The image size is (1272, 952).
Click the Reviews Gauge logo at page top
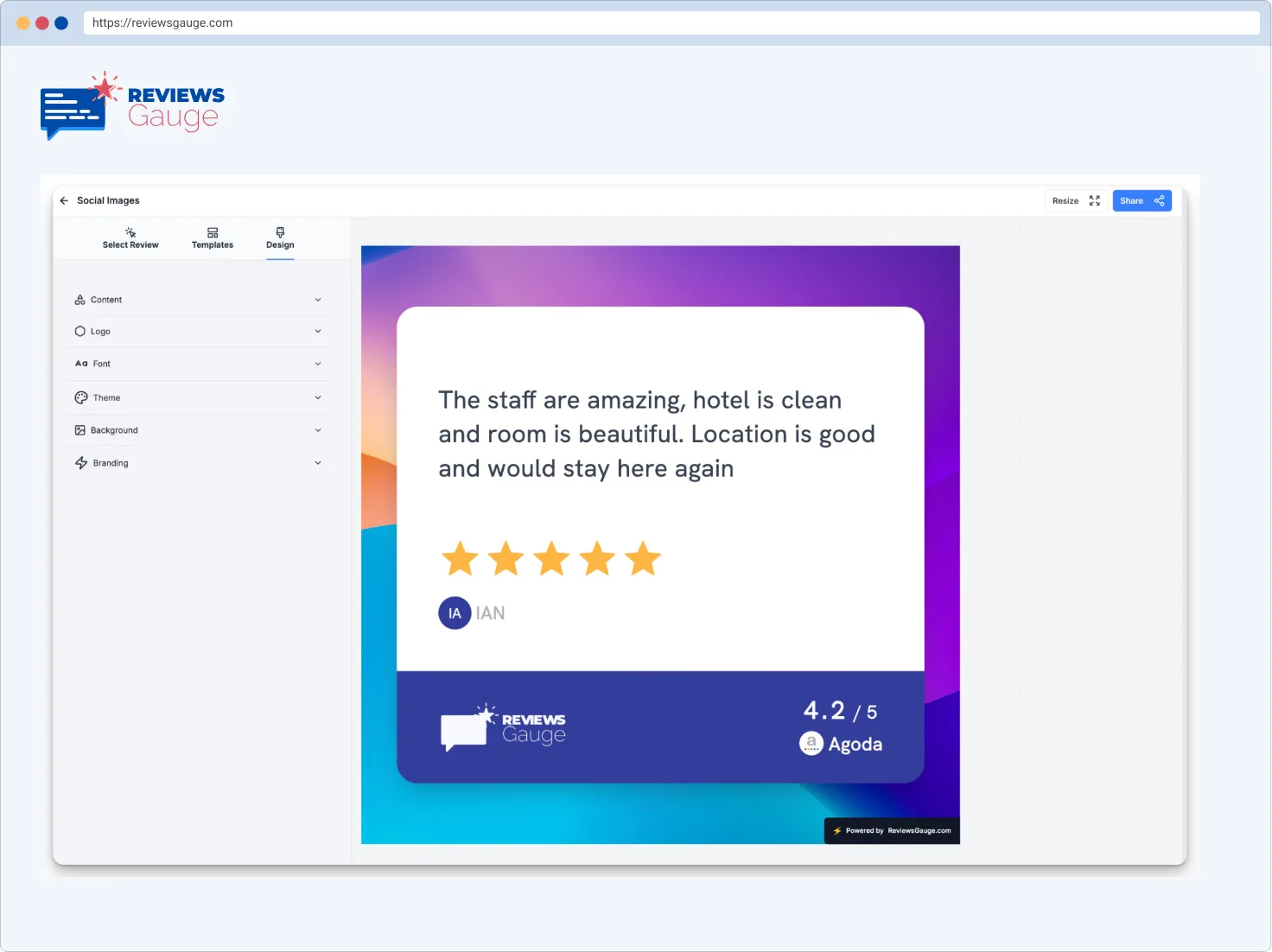[x=132, y=105]
